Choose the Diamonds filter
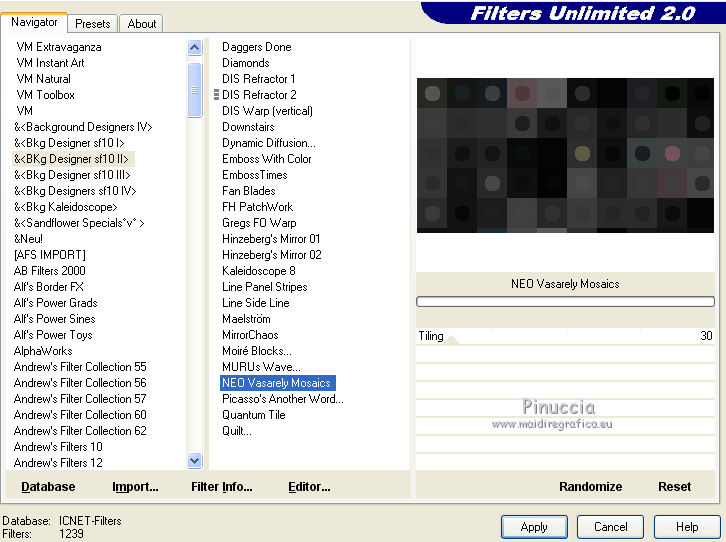The height and width of the screenshot is (542, 726). pos(245,63)
